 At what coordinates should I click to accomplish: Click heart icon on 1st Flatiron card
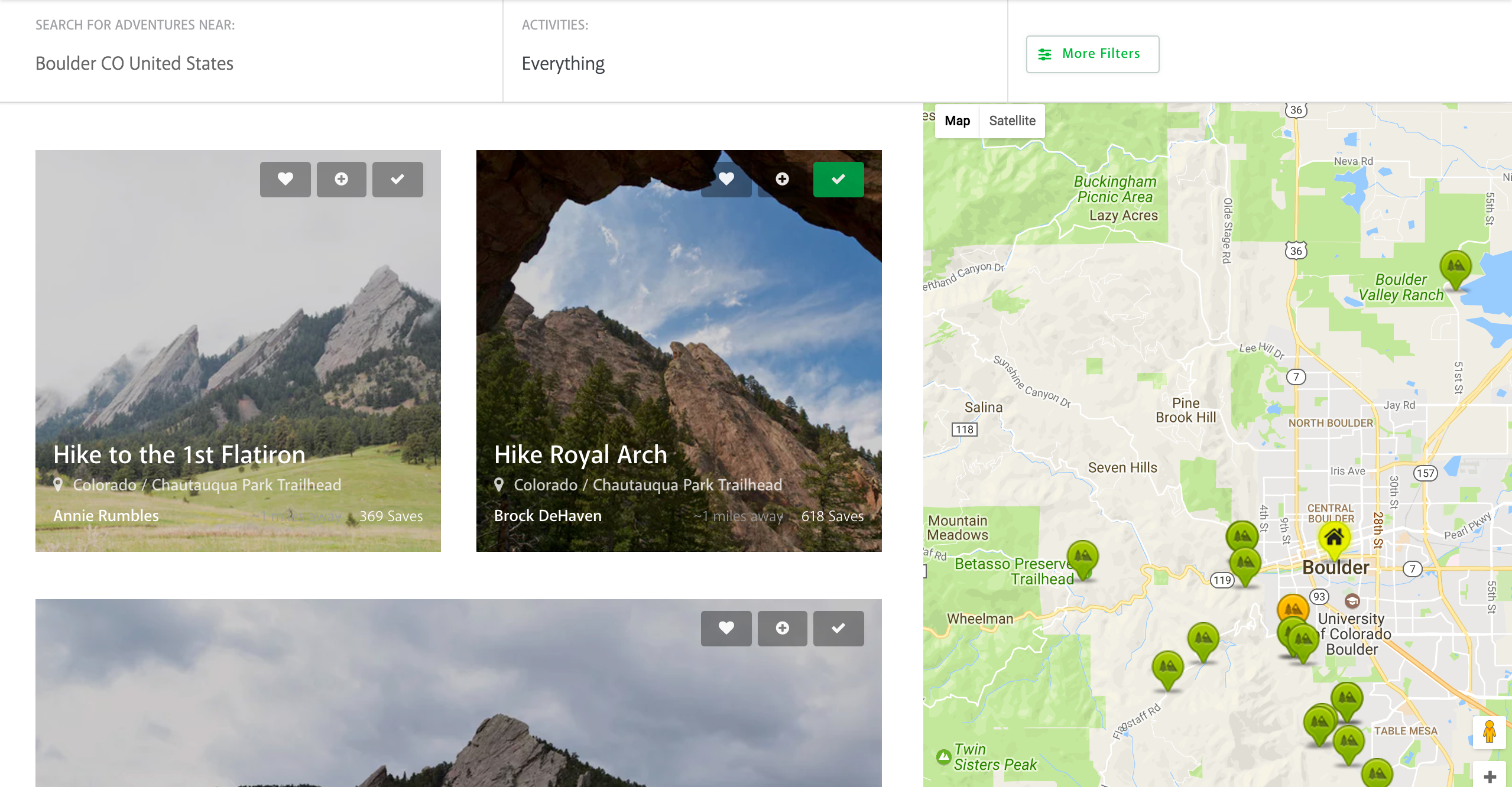[x=285, y=179]
